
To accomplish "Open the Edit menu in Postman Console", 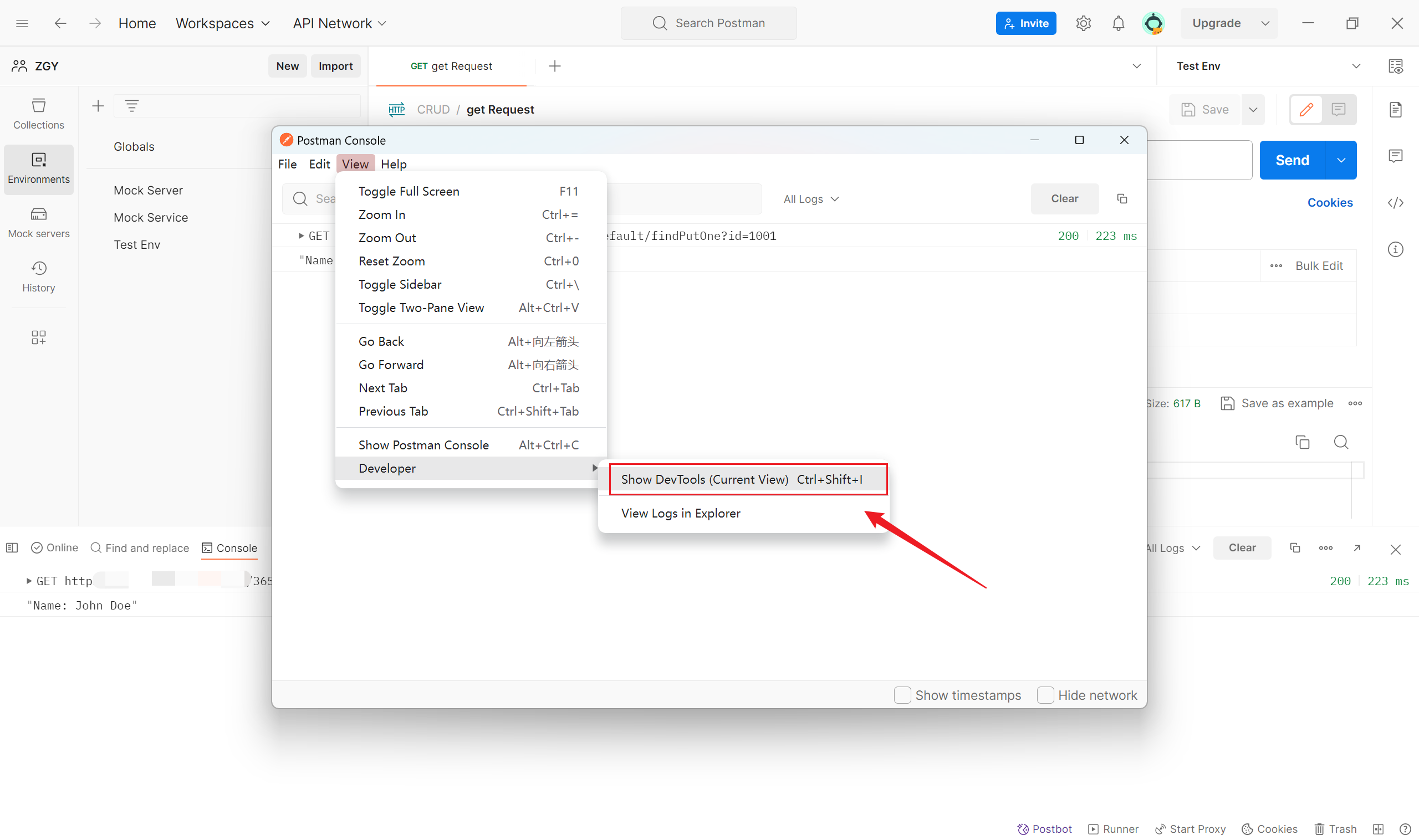I will pos(319,164).
